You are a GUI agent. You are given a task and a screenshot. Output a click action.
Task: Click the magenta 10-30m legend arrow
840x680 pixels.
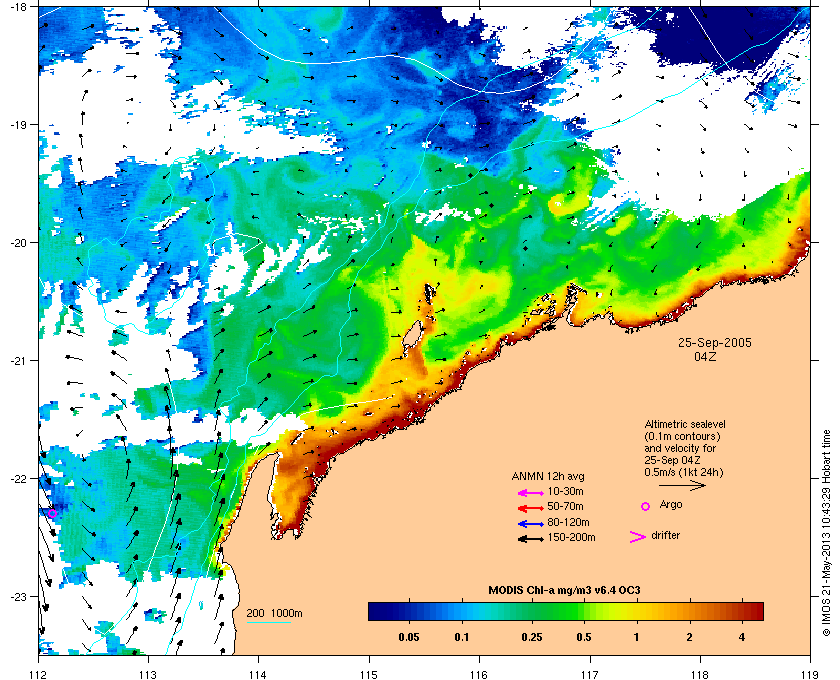coord(531,492)
